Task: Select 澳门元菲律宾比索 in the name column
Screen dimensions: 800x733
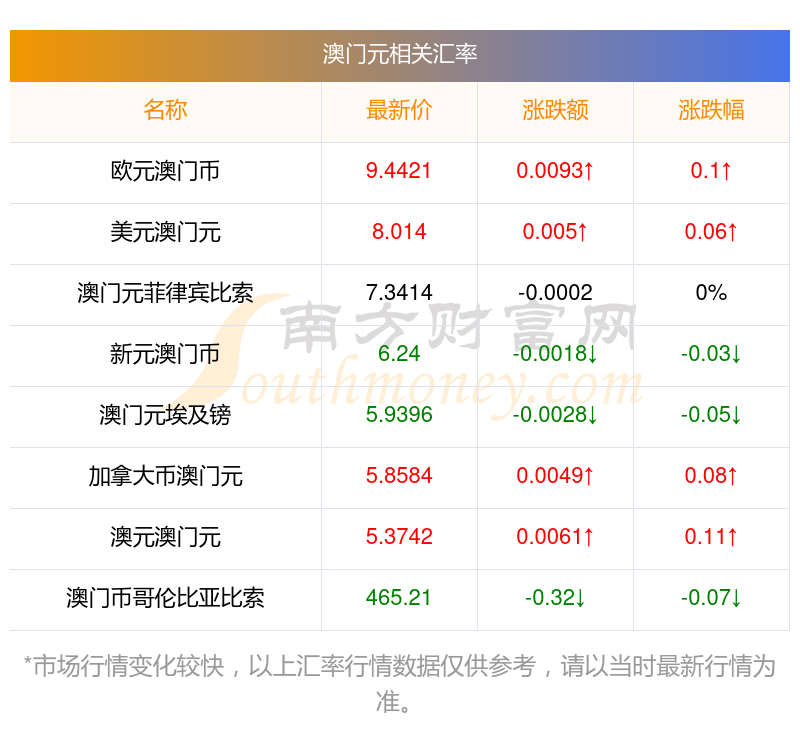Action: 165,293
